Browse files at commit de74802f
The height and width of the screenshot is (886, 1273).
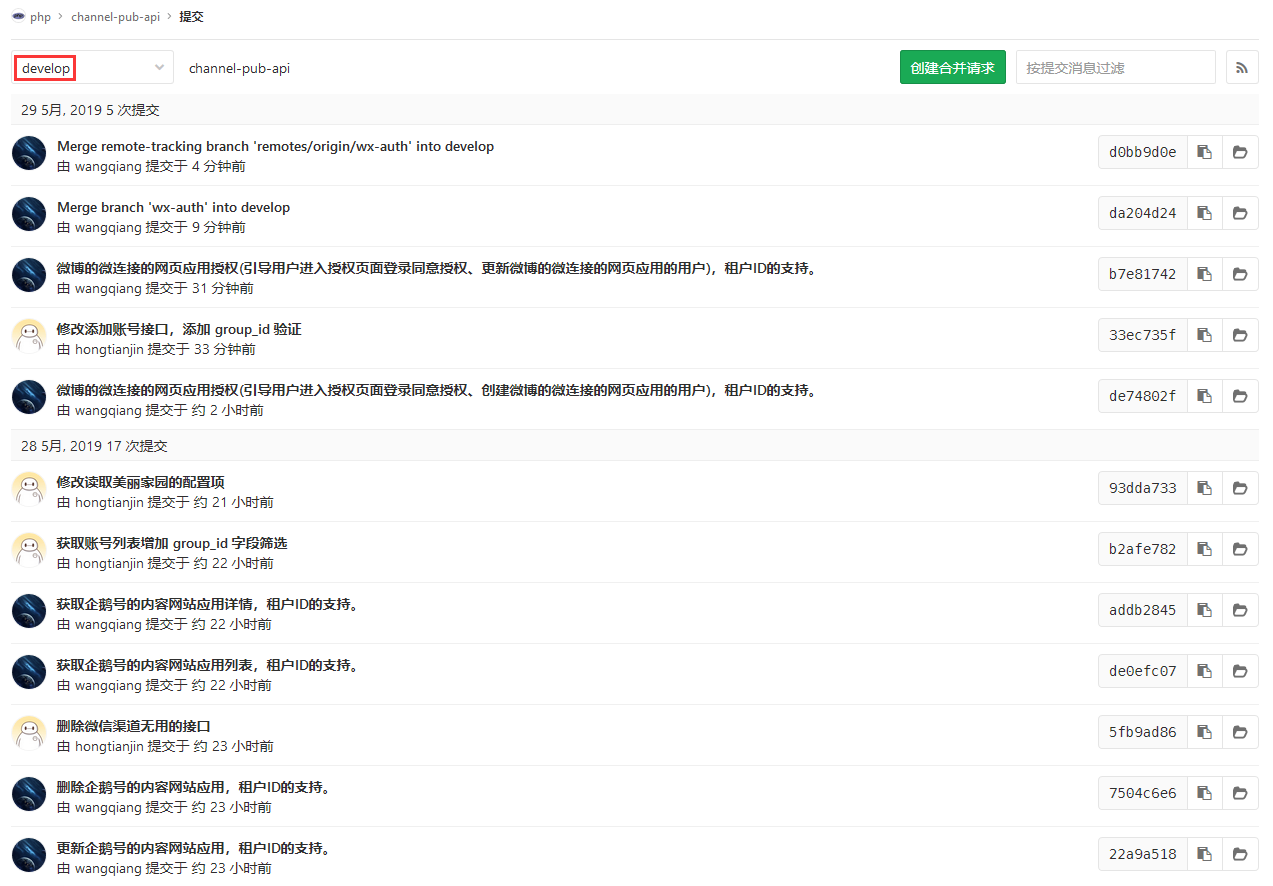point(1240,396)
